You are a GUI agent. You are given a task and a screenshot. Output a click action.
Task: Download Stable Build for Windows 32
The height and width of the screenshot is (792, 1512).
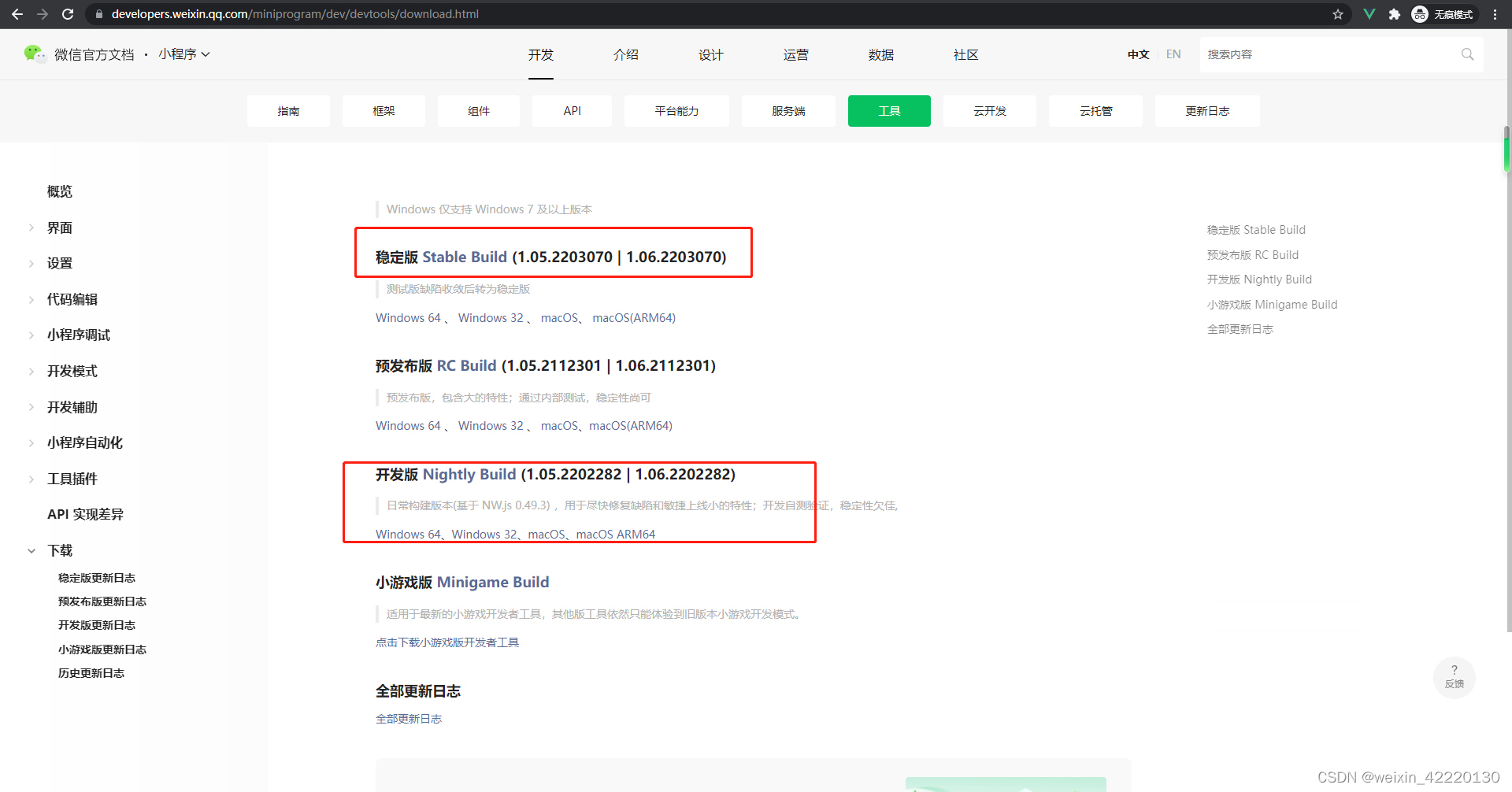coord(491,318)
